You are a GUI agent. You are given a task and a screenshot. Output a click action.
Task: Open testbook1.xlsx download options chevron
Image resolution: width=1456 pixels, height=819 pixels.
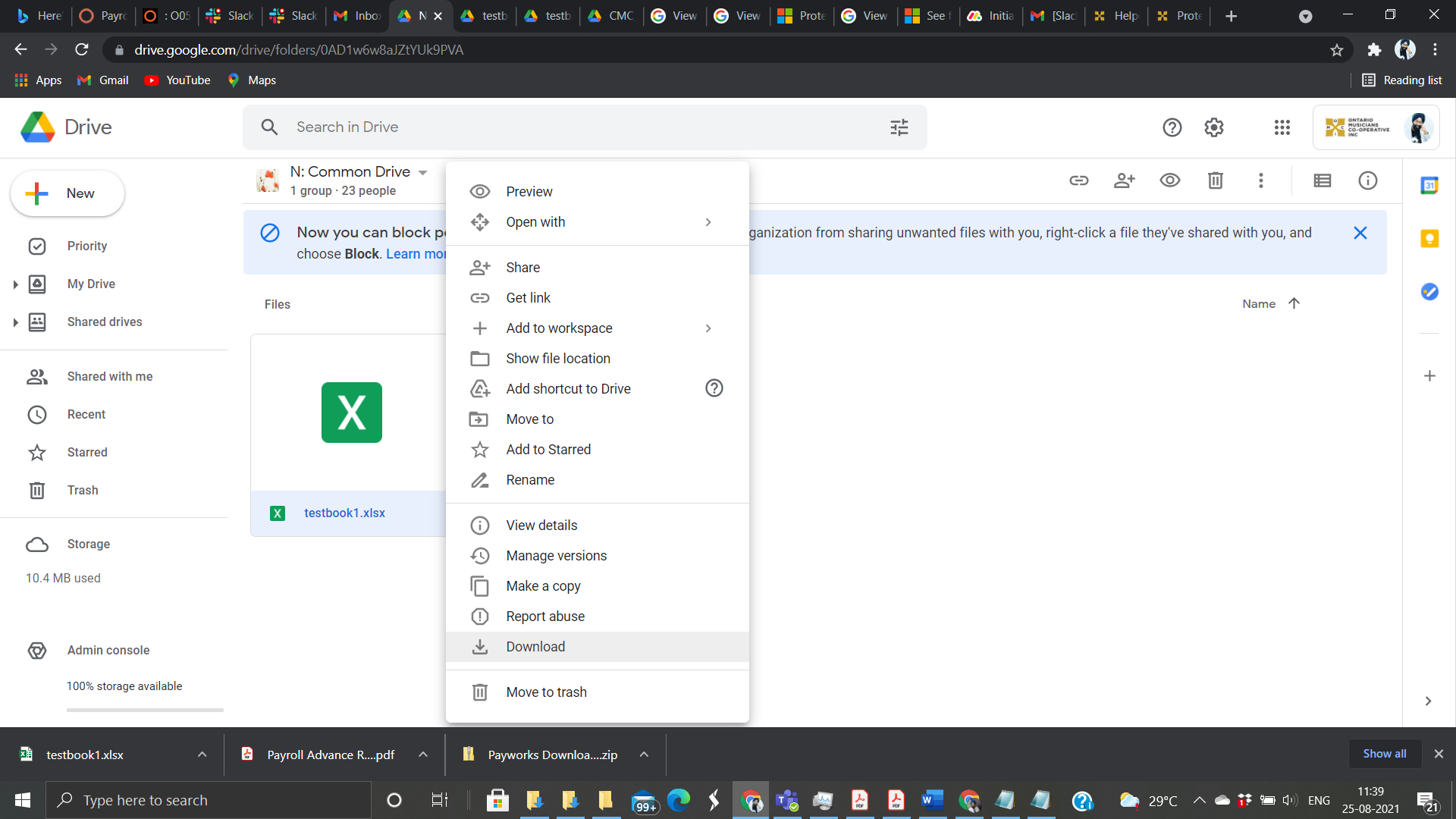tap(202, 755)
